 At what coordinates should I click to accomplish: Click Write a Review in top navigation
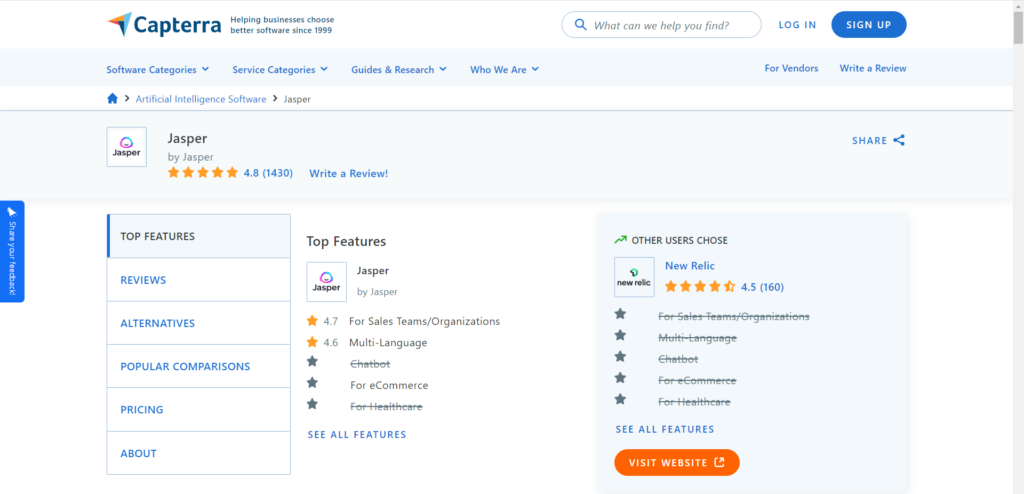pos(873,68)
